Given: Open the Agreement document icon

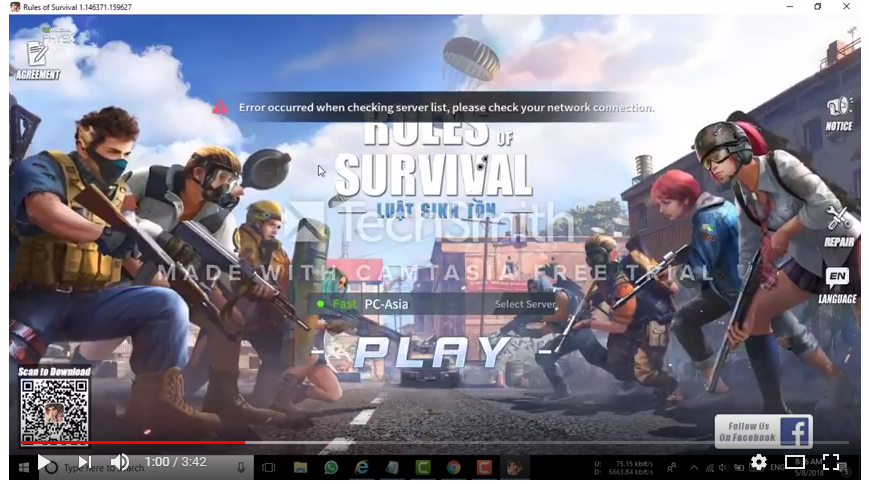Looking at the screenshot, I should coord(37,61).
